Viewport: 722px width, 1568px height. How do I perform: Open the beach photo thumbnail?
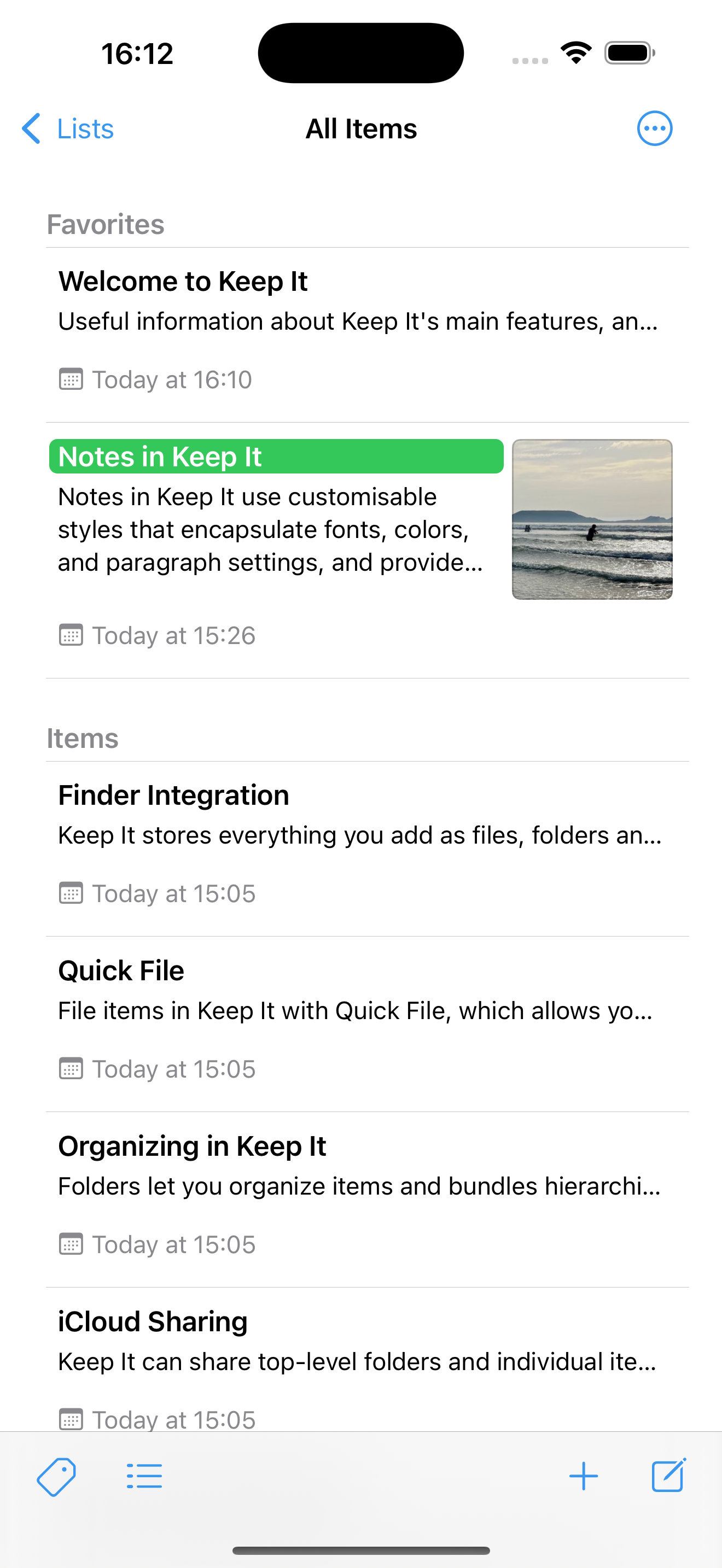[592, 519]
